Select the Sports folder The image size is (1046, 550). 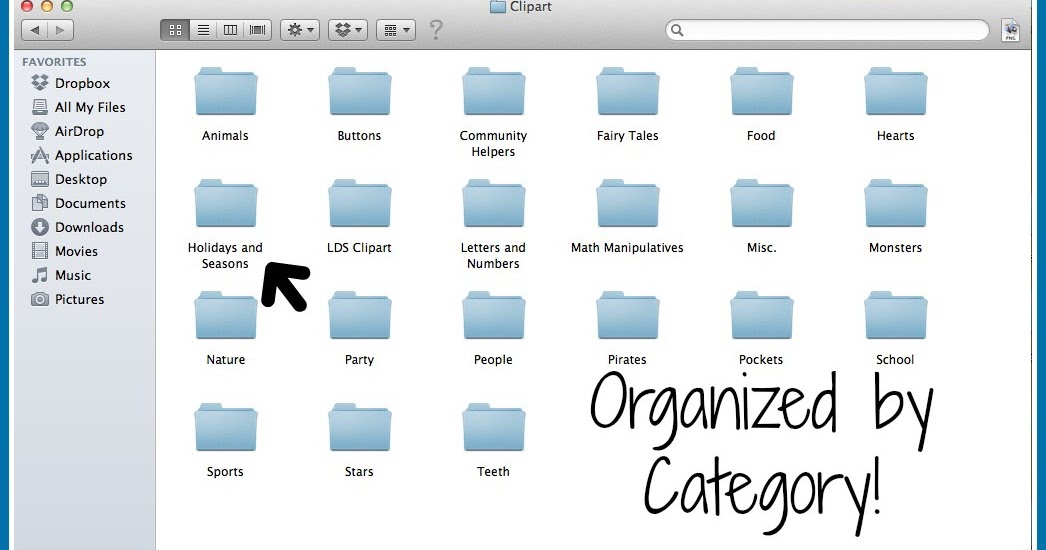pyautogui.click(x=225, y=428)
